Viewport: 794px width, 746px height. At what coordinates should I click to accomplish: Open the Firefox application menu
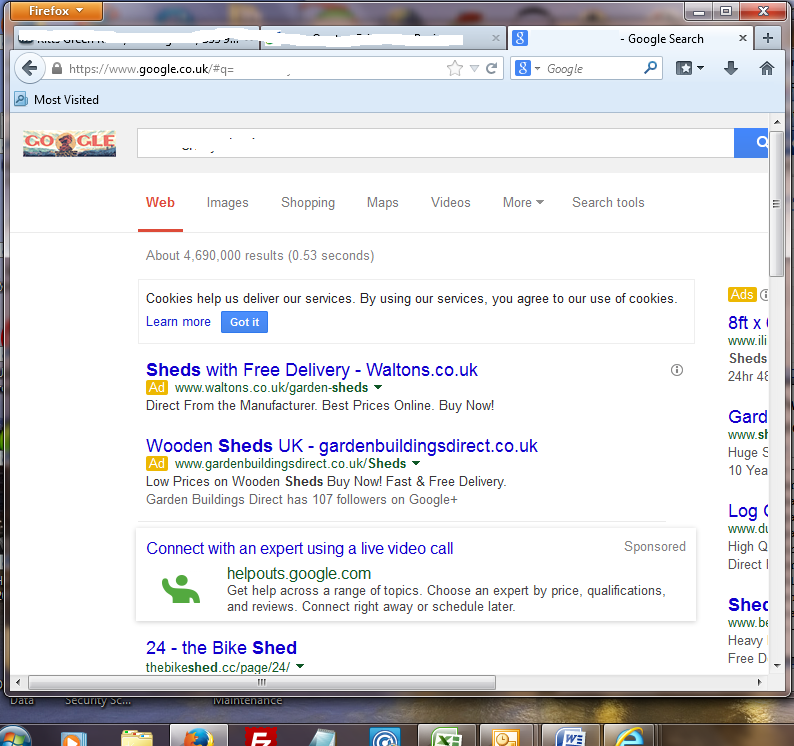pyautogui.click(x=56, y=11)
